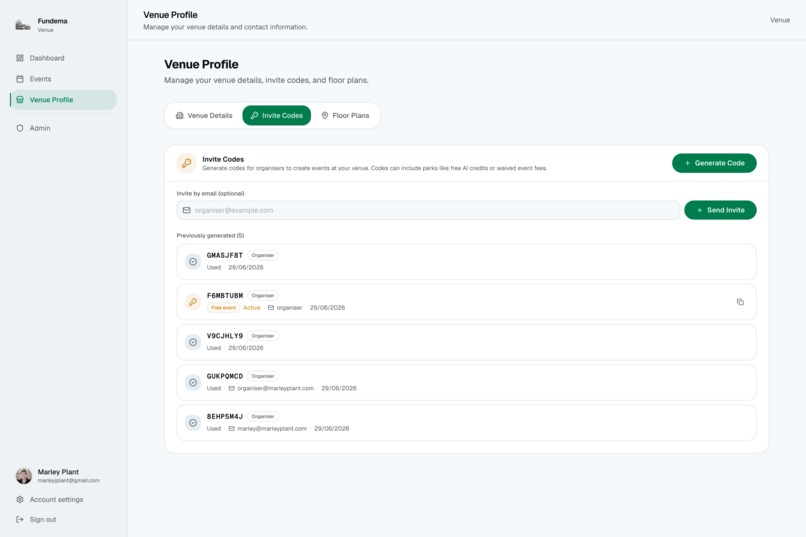This screenshot has height=537, width=806.
Task: Click the envelope icon in 8EHP5M4J row
Action: [231, 429]
